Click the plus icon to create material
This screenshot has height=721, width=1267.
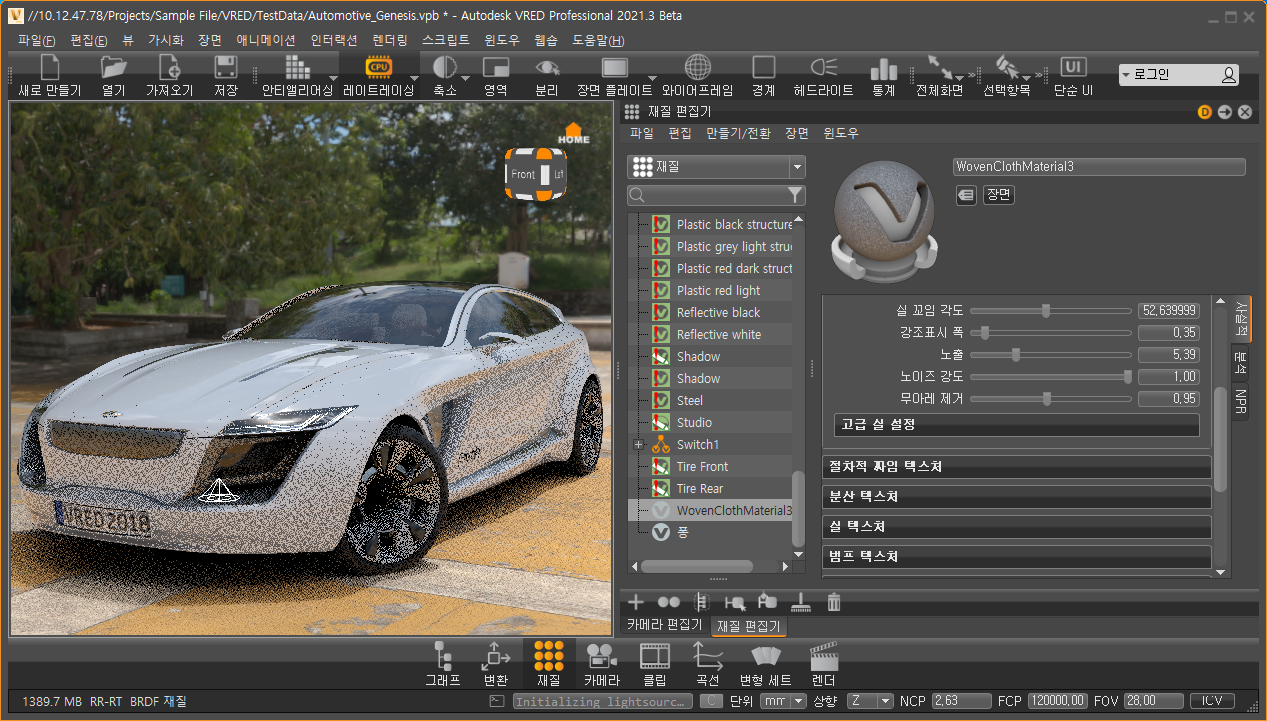[635, 602]
